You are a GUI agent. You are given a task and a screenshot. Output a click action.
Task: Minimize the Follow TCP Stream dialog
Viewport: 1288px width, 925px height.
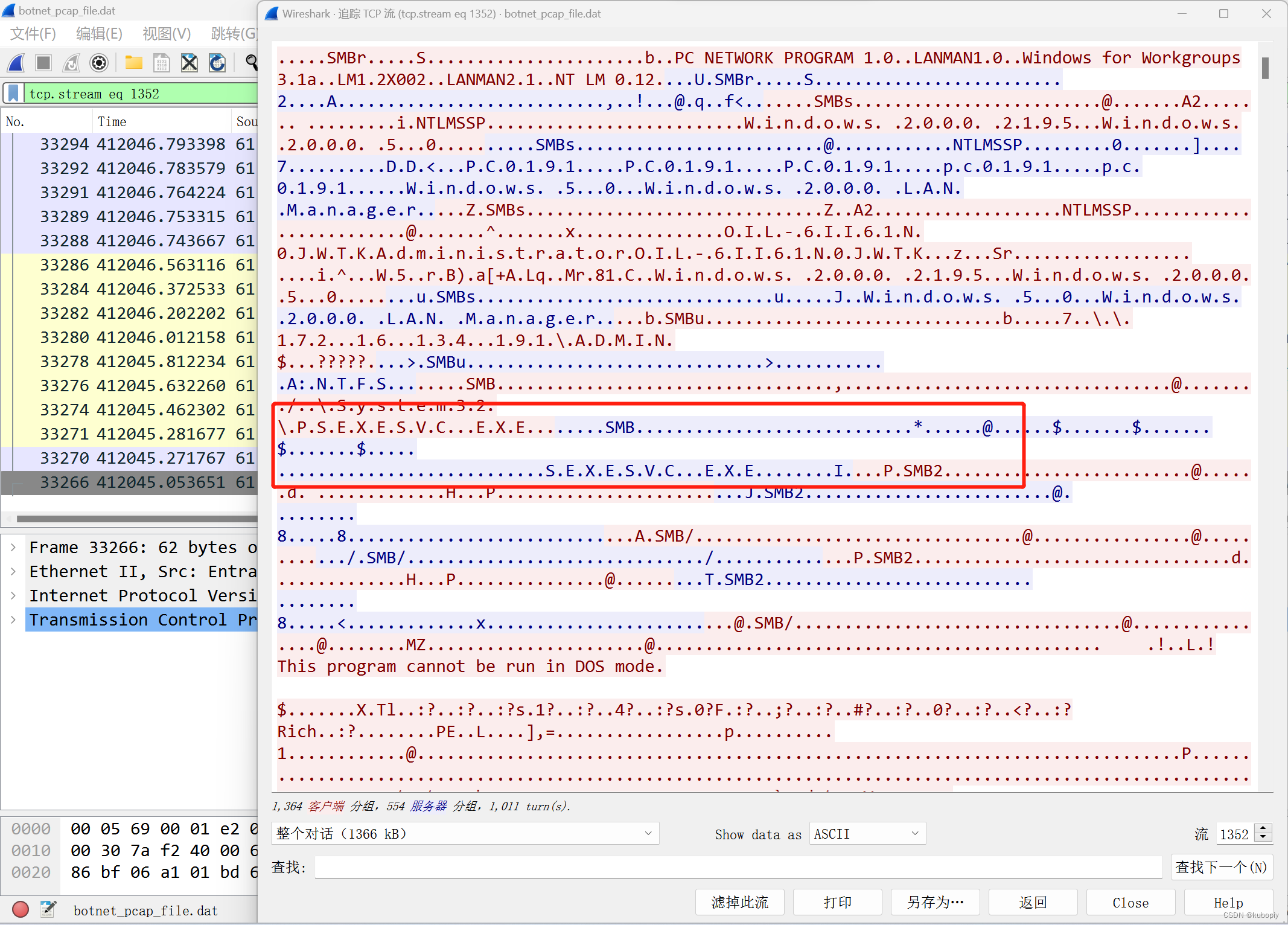point(1182,13)
